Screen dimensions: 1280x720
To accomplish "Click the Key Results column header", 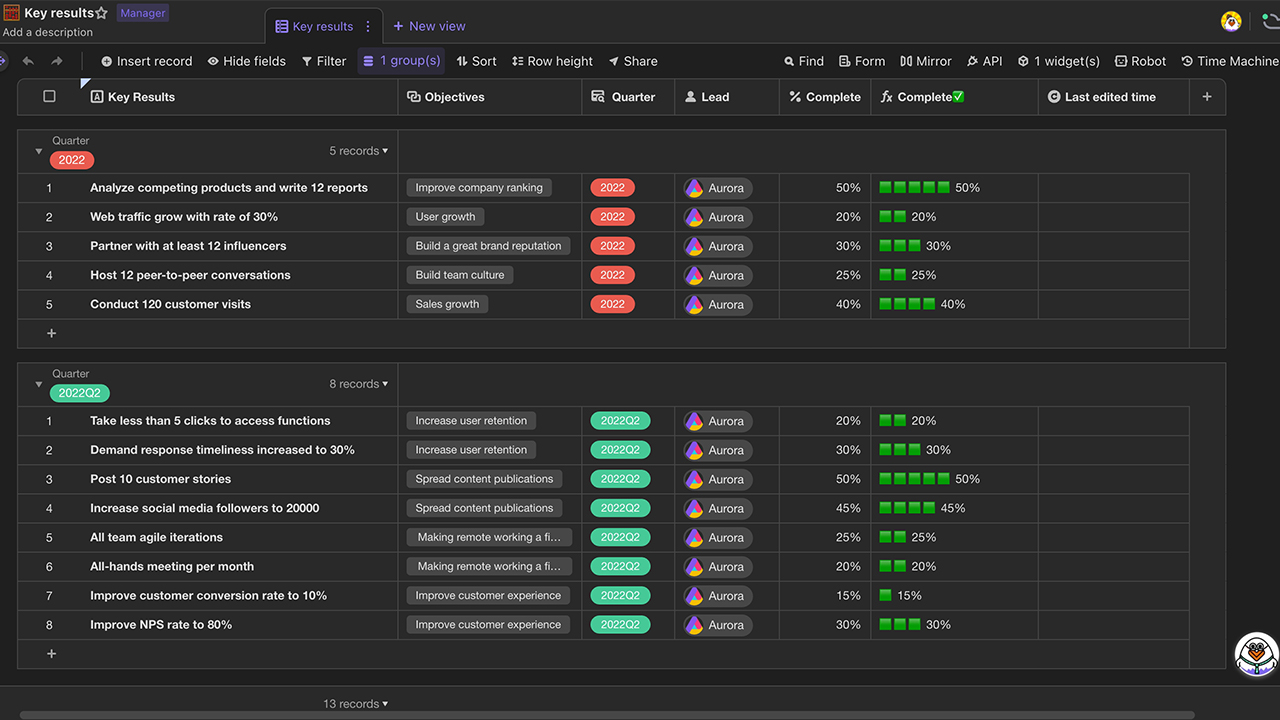I will click(x=239, y=97).
